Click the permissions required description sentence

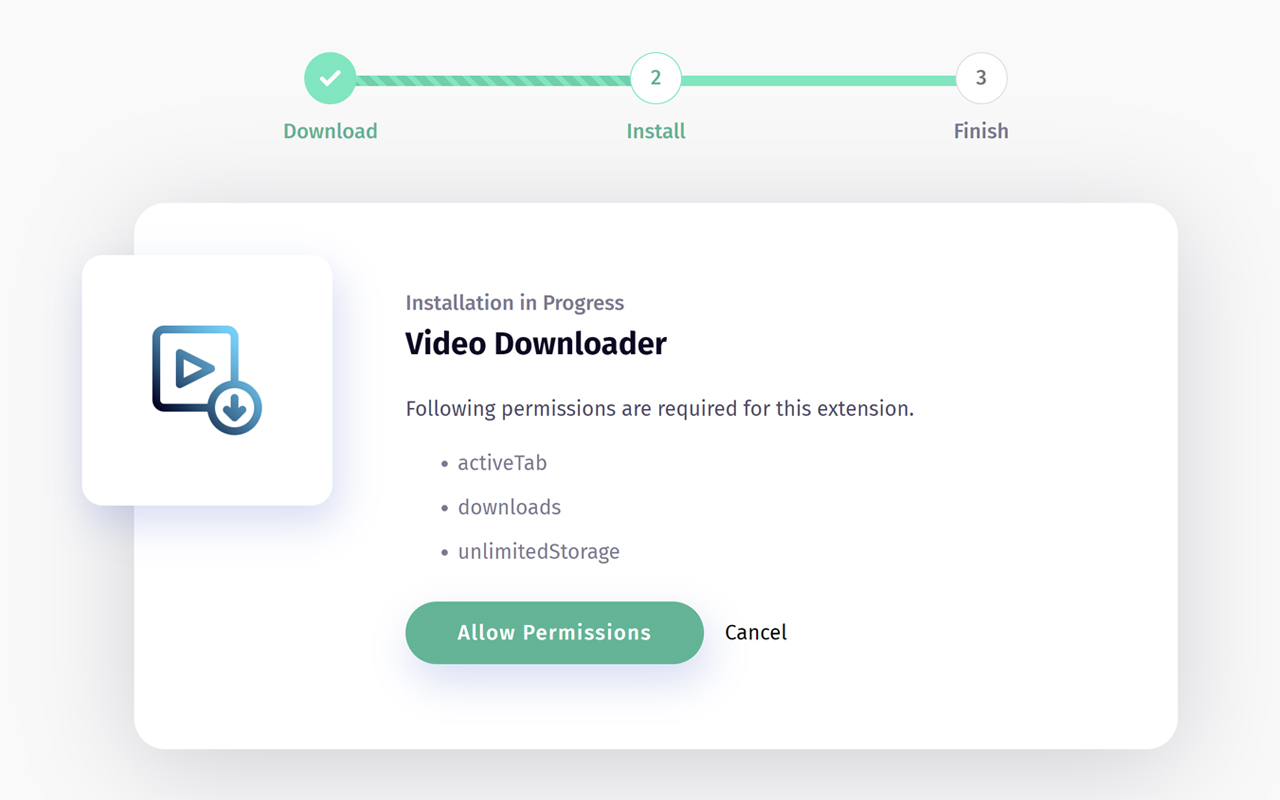tap(659, 408)
